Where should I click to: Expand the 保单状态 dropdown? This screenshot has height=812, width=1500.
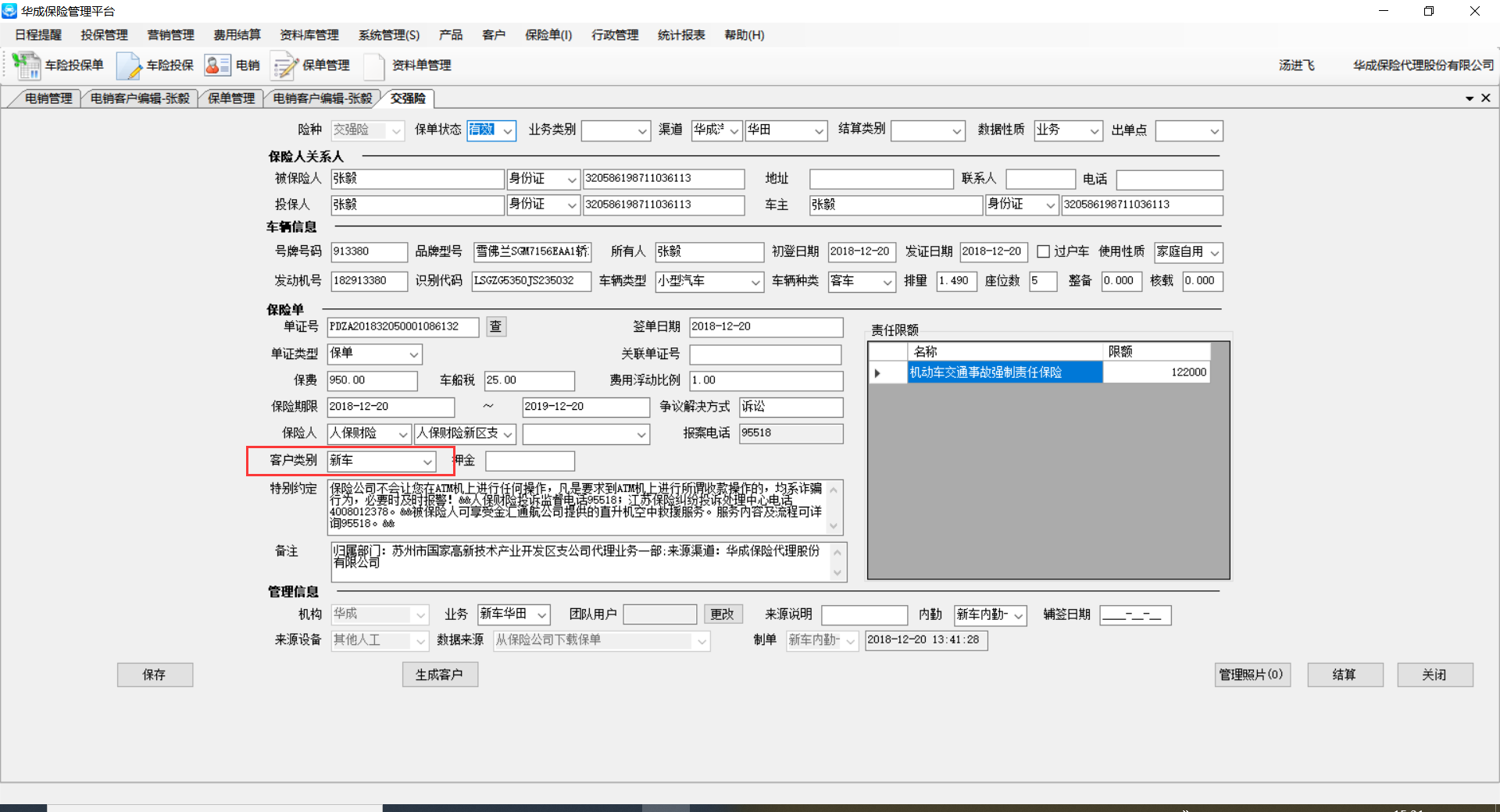point(508,130)
